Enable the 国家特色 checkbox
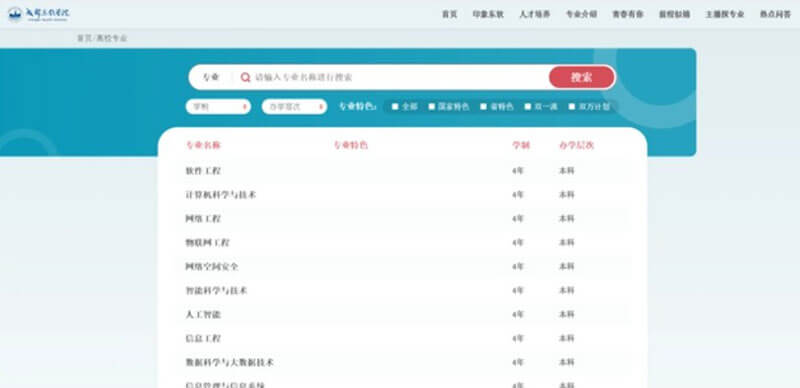The height and width of the screenshot is (388, 800). (432, 107)
